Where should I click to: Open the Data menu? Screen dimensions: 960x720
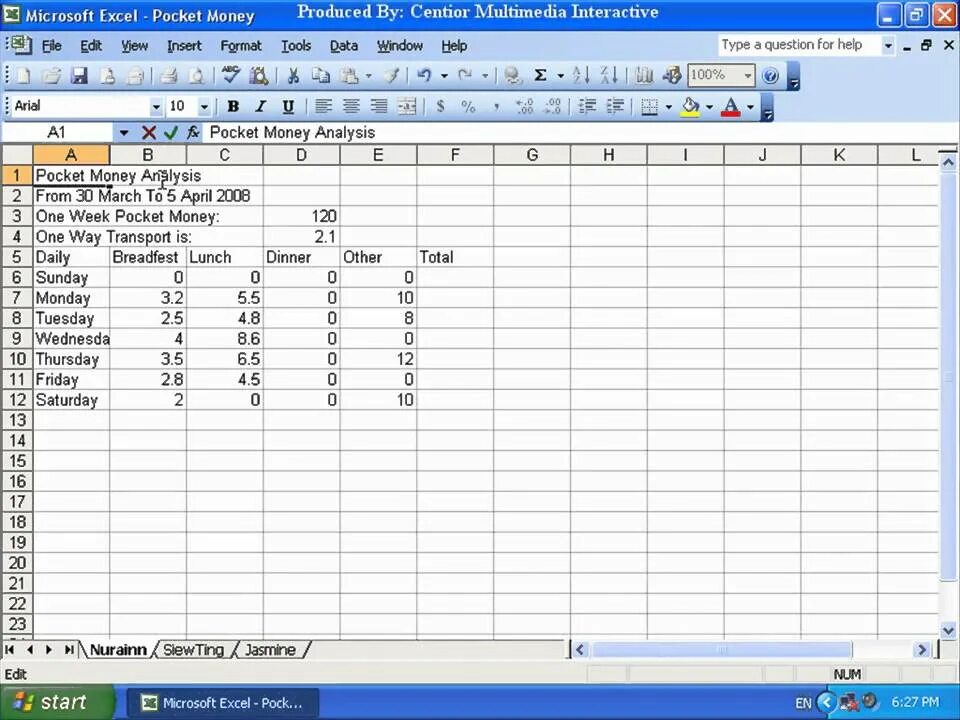point(343,46)
